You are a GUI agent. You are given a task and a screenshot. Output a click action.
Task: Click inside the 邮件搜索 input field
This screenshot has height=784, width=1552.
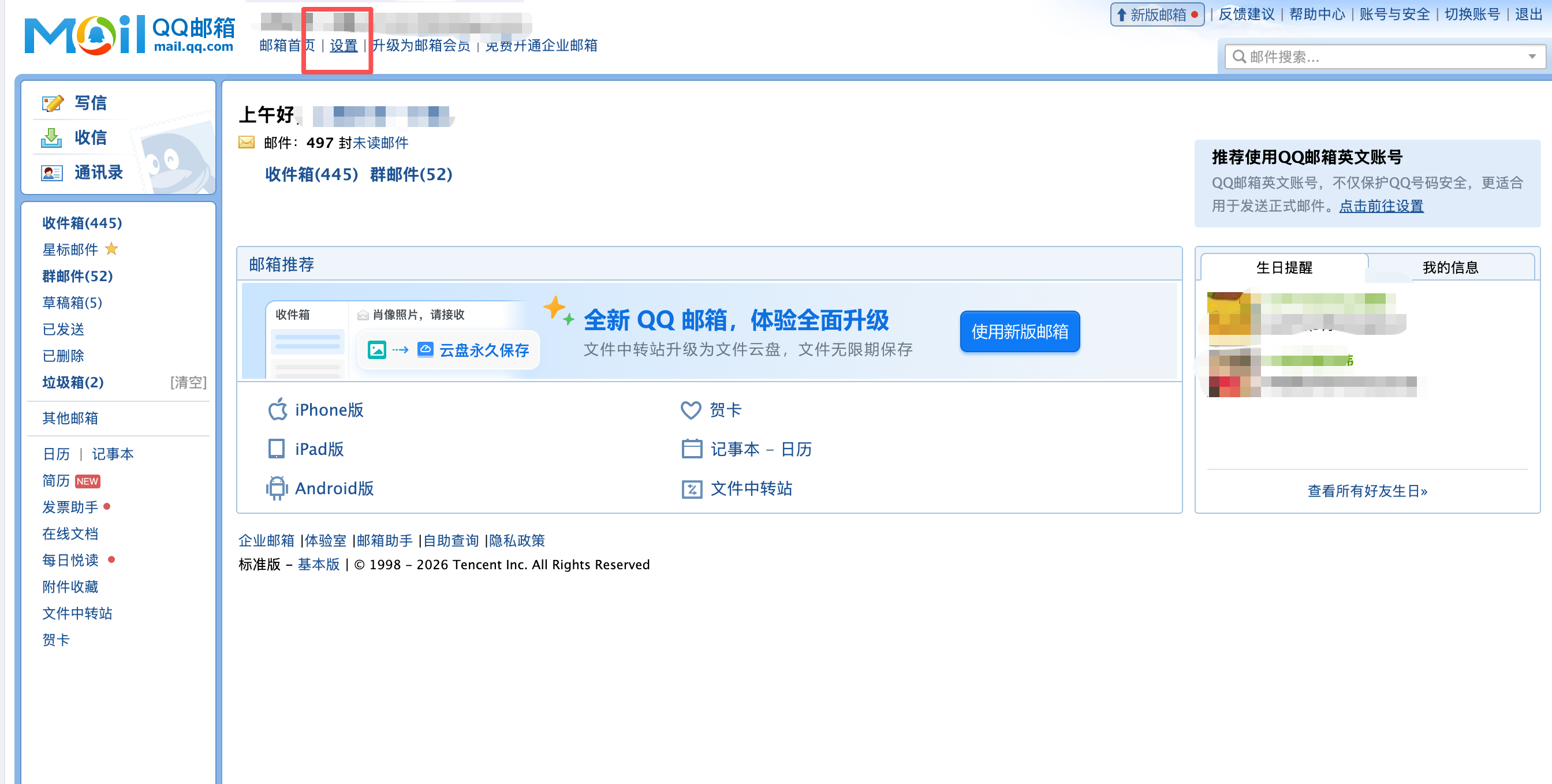tap(1385, 57)
